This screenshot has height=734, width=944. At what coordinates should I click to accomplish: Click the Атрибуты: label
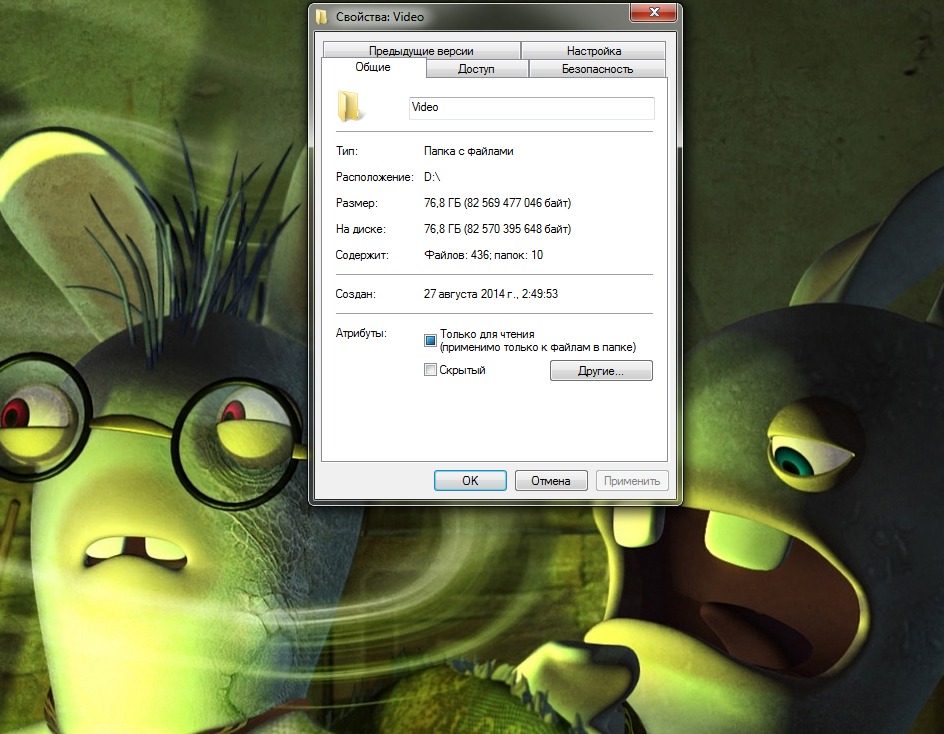361,333
